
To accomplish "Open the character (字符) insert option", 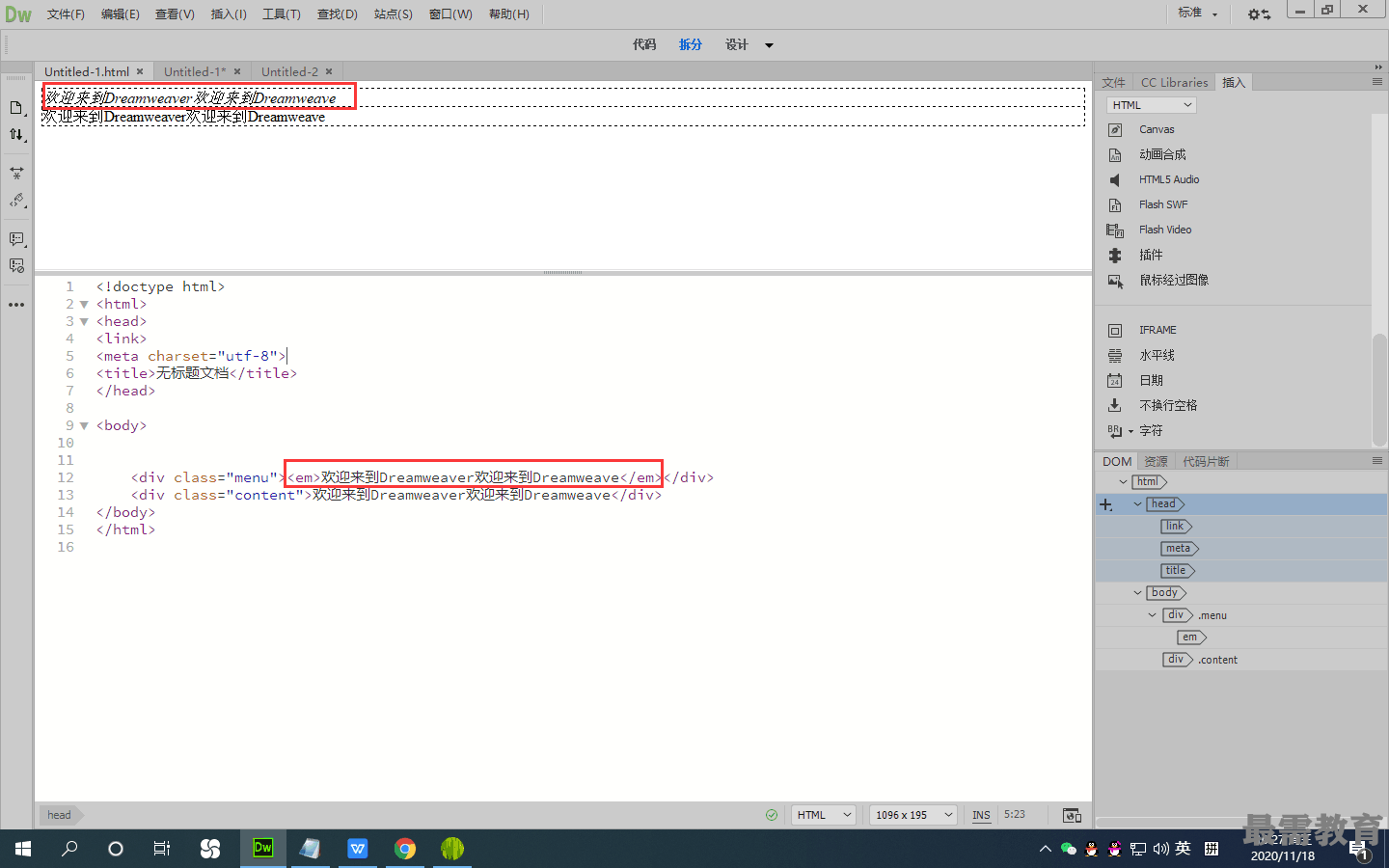I will (1150, 430).
